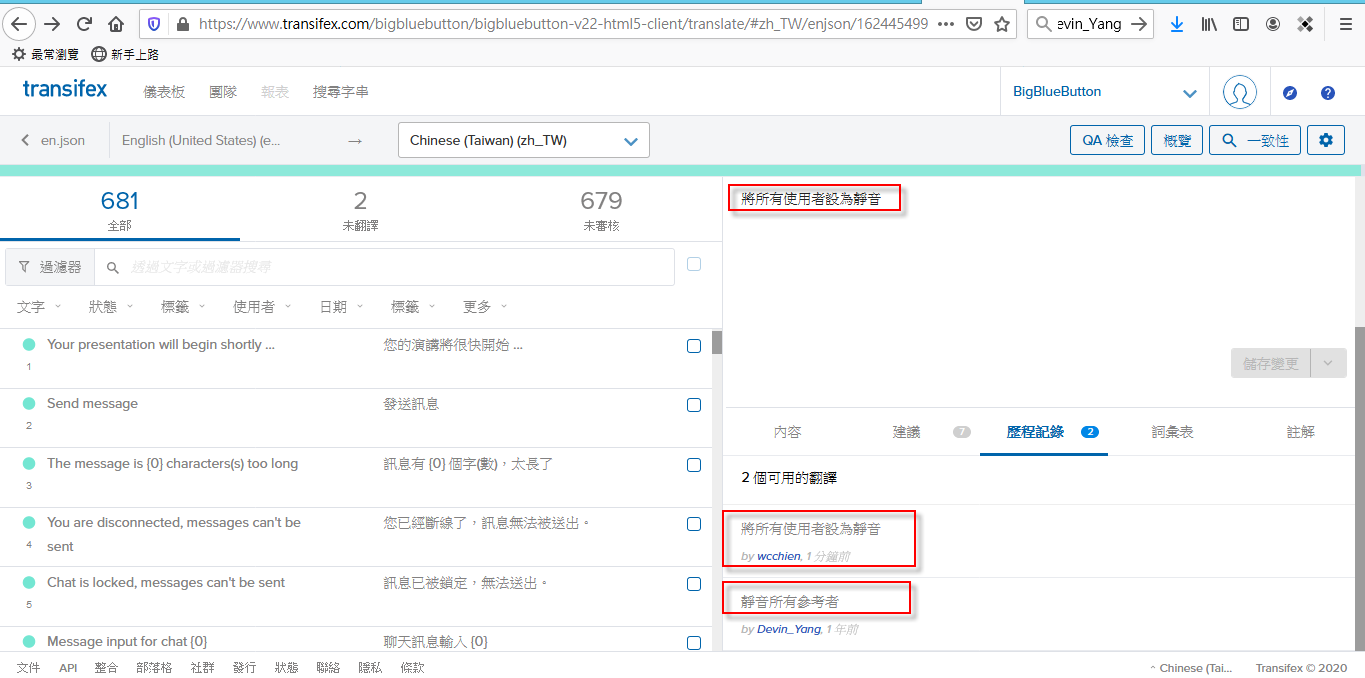
Task: Check the box for 'Send message' string
Action: (x=694, y=406)
